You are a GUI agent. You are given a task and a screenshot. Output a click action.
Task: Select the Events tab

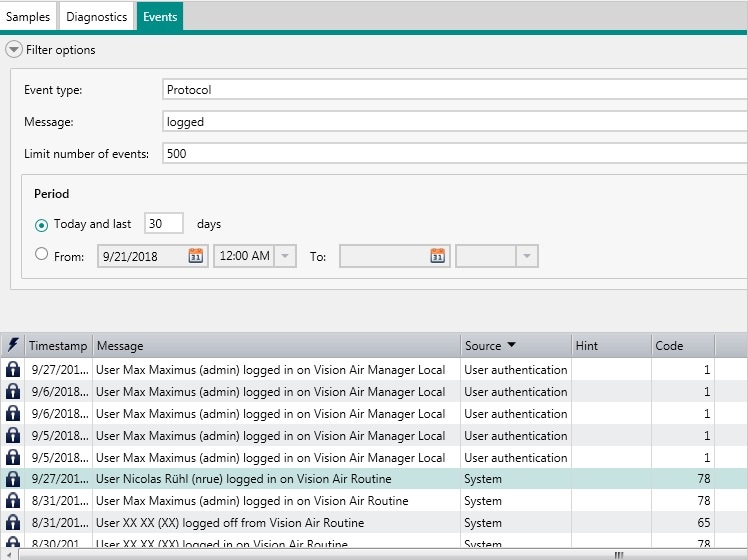pyautogui.click(x=160, y=17)
